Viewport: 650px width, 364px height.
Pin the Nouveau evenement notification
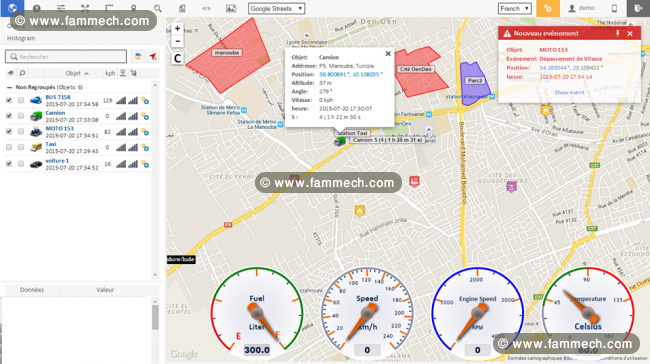point(617,34)
